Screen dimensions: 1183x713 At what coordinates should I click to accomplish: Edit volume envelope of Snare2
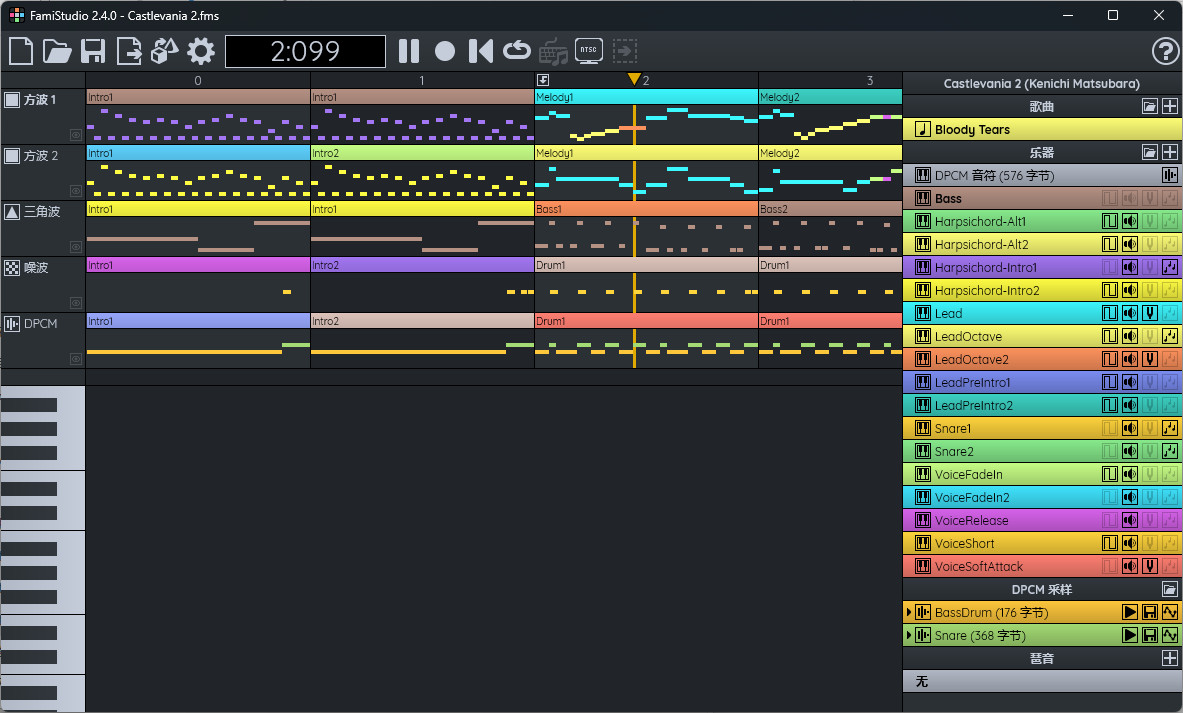pyautogui.click(x=1129, y=451)
